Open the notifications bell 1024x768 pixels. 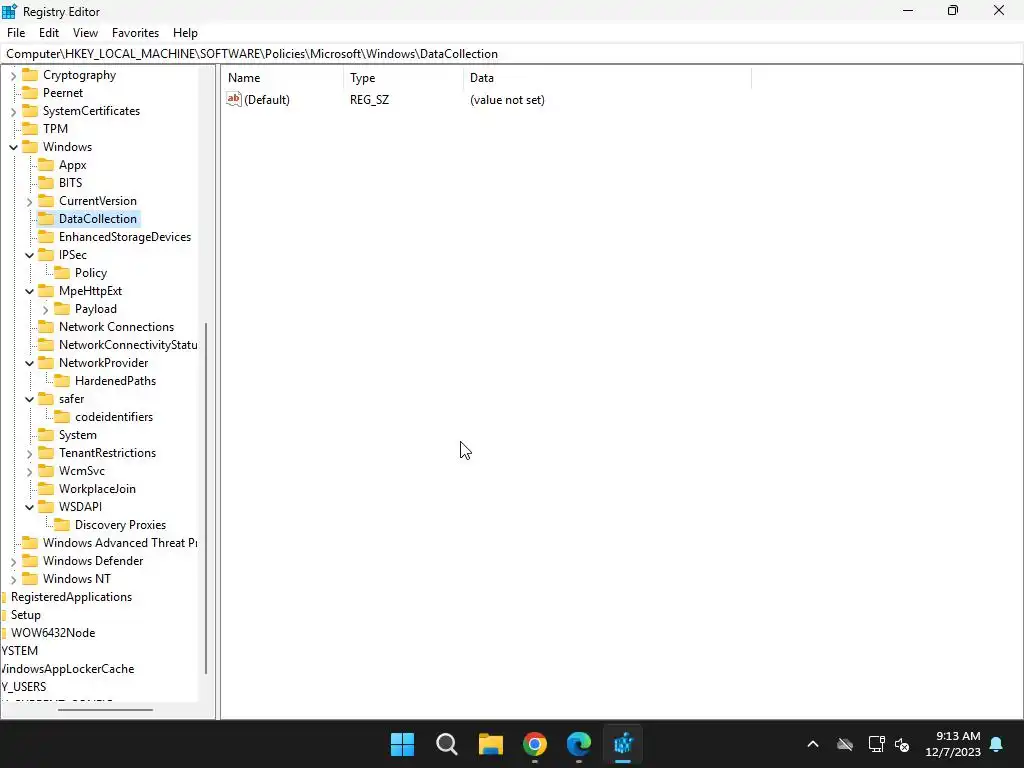click(x=997, y=744)
